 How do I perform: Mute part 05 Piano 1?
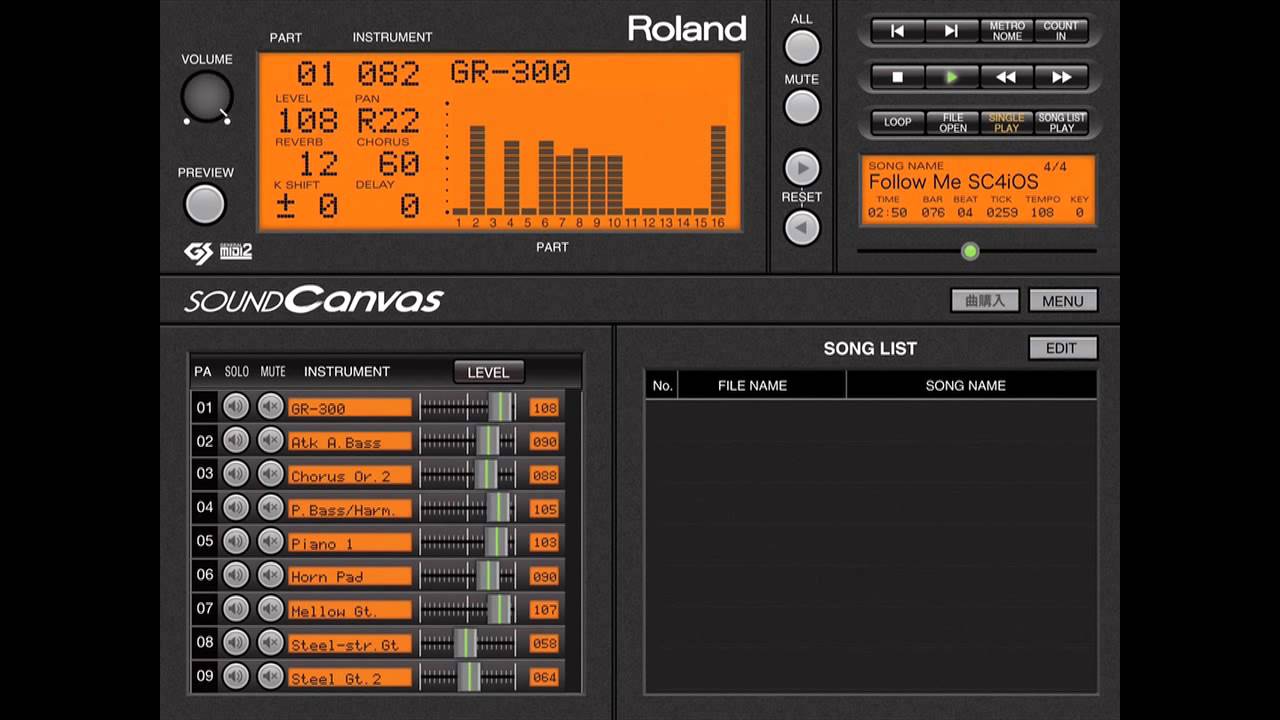tap(270, 542)
